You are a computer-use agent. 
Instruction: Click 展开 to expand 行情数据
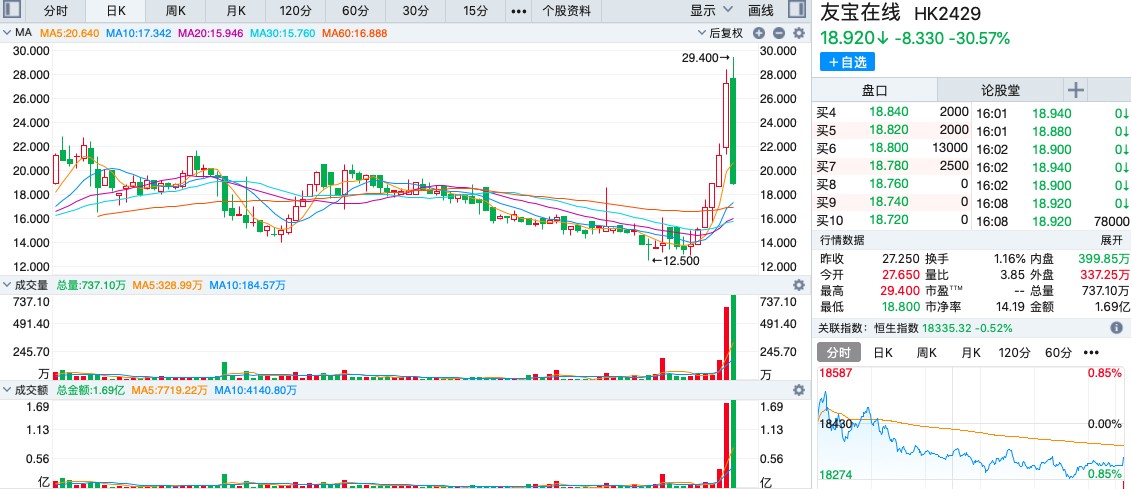coord(1112,240)
